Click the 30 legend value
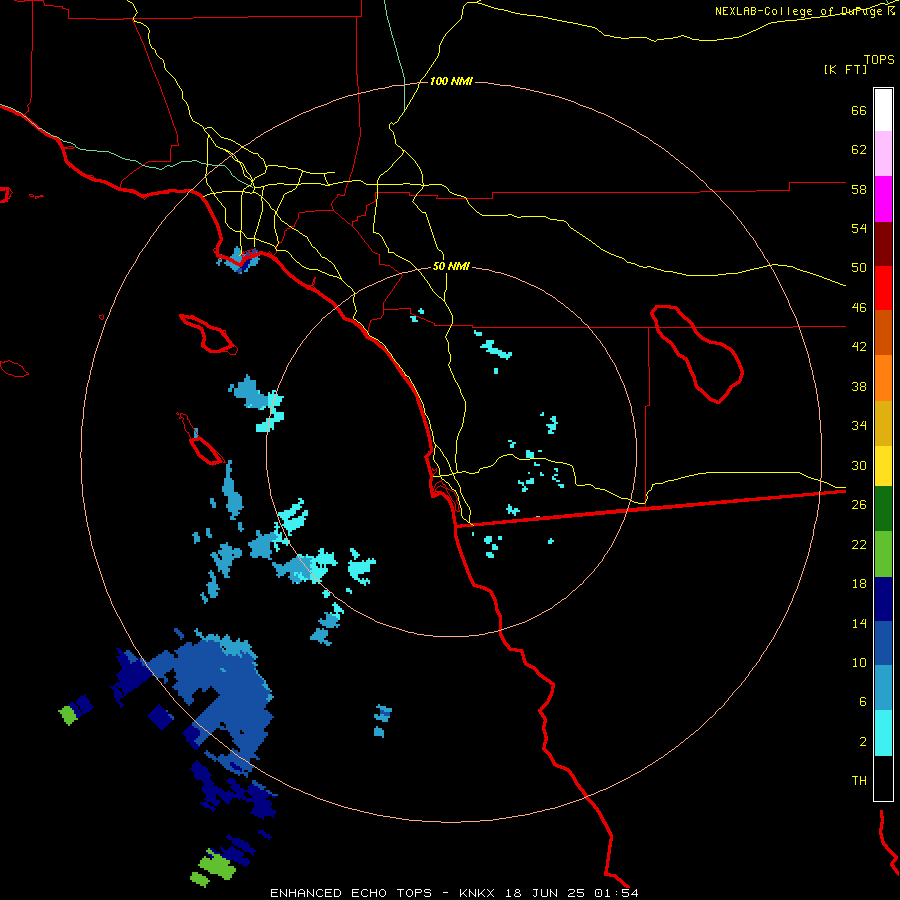The image size is (900, 900). [x=859, y=465]
